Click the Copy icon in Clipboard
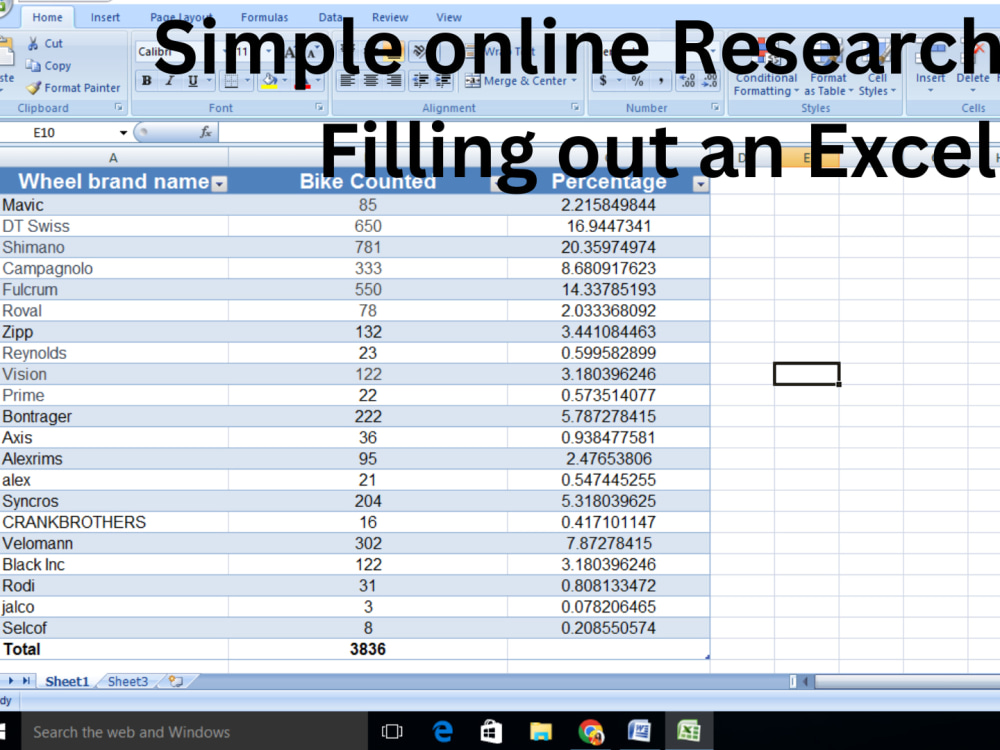The width and height of the screenshot is (1000, 750). pyautogui.click(x=33, y=65)
